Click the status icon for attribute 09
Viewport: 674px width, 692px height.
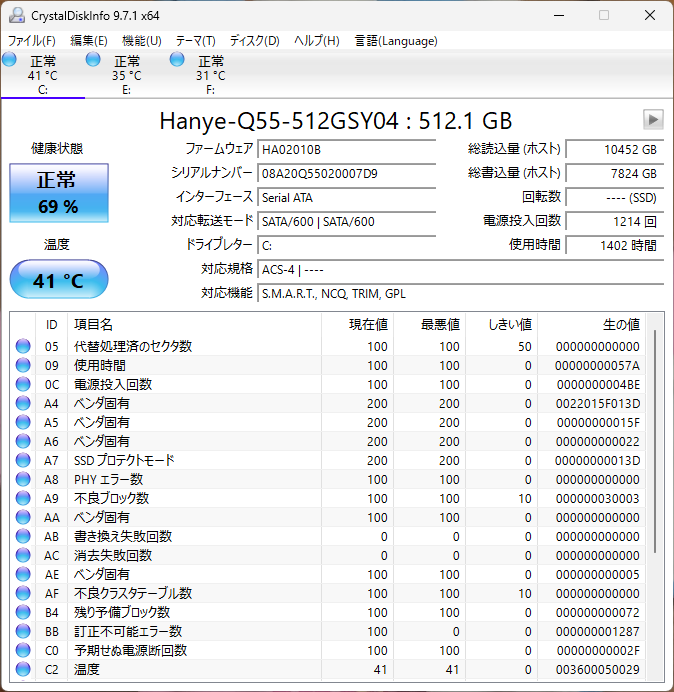point(23,365)
